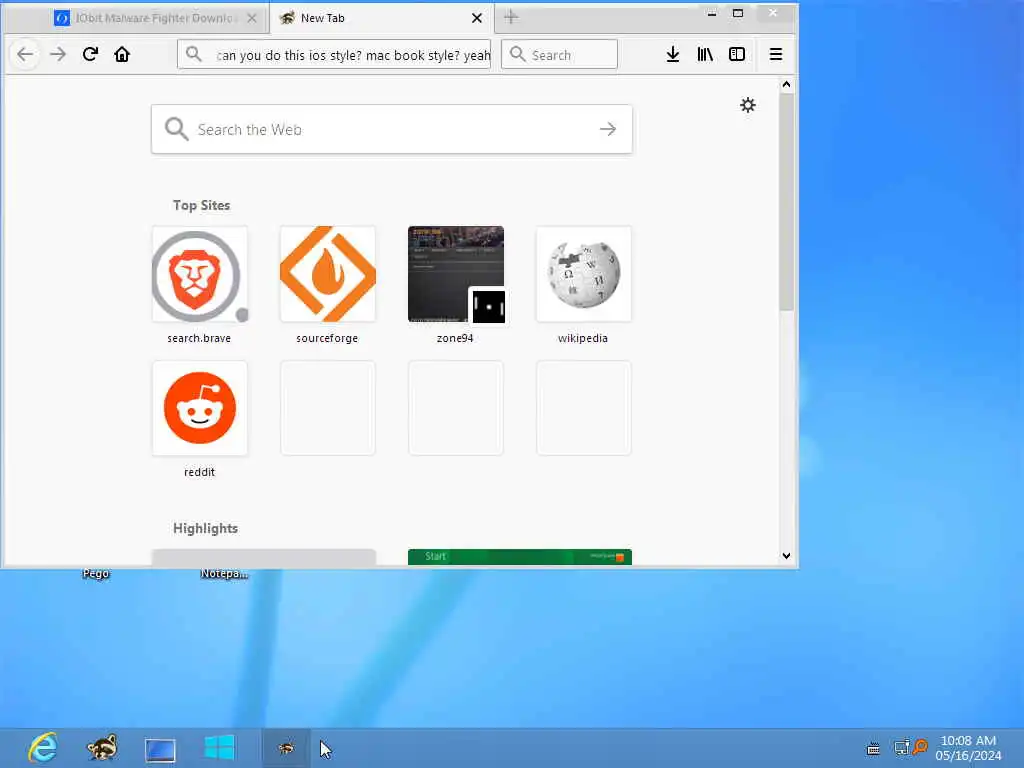Click the magnifier in the toolbar Search box
The width and height of the screenshot is (1024, 768).
[x=517, y=54]
